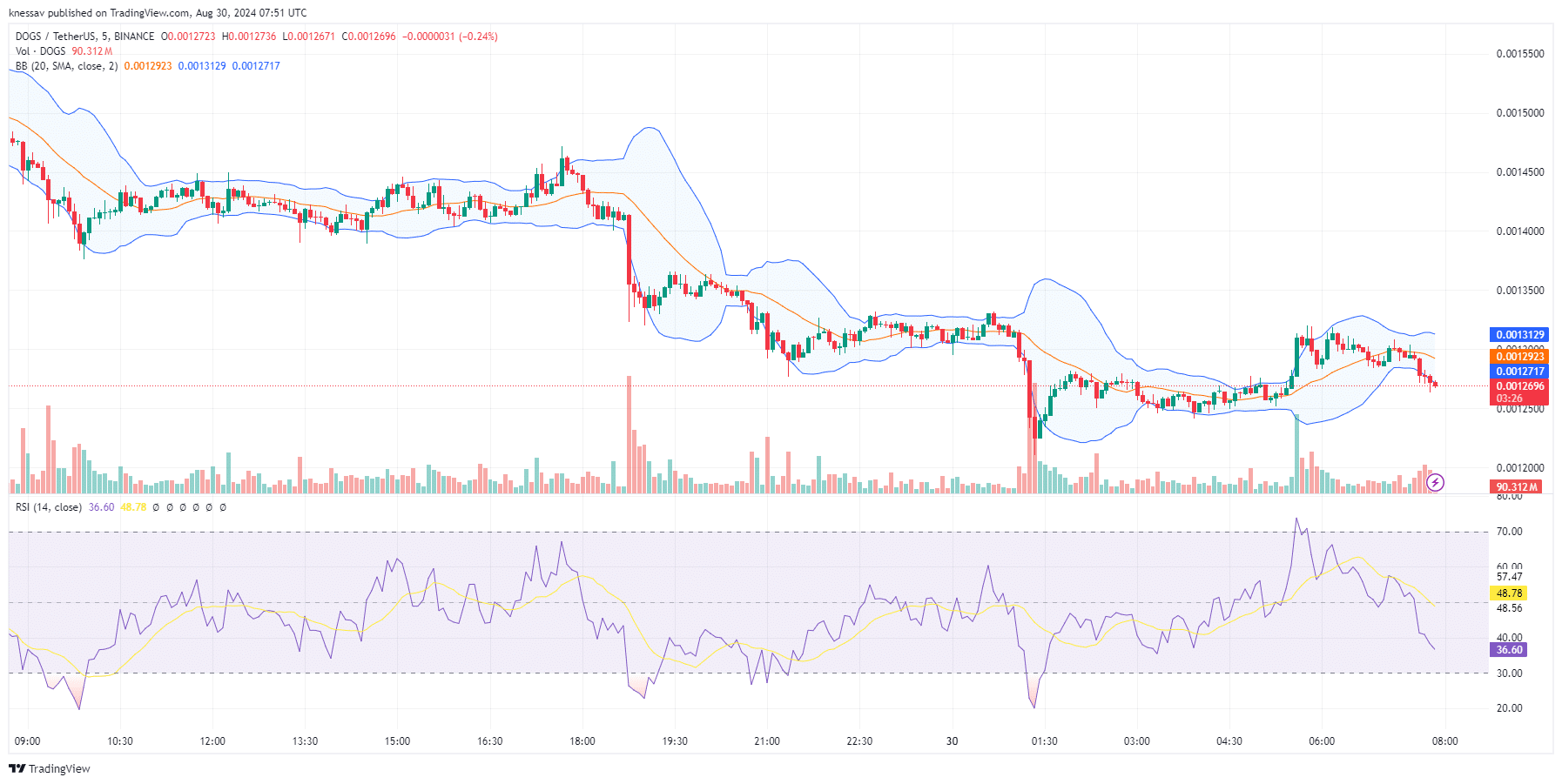Click the 09:00 time axis label
This screenshot has width=1562, height=784.
click(28, 741)
